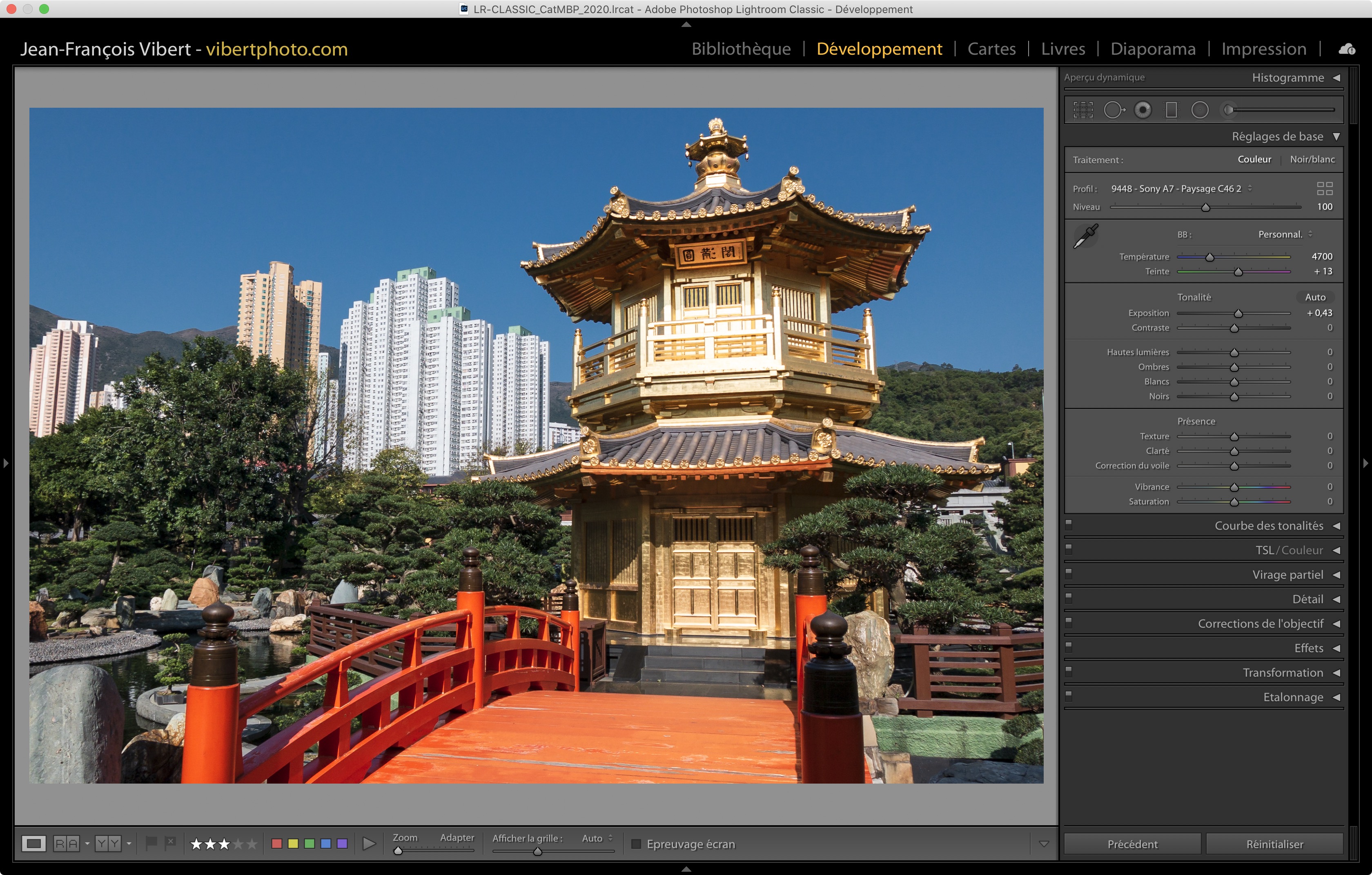Select the Radial Filter tool
This screenshot has width=1372, height=875.
(1200, 110)
